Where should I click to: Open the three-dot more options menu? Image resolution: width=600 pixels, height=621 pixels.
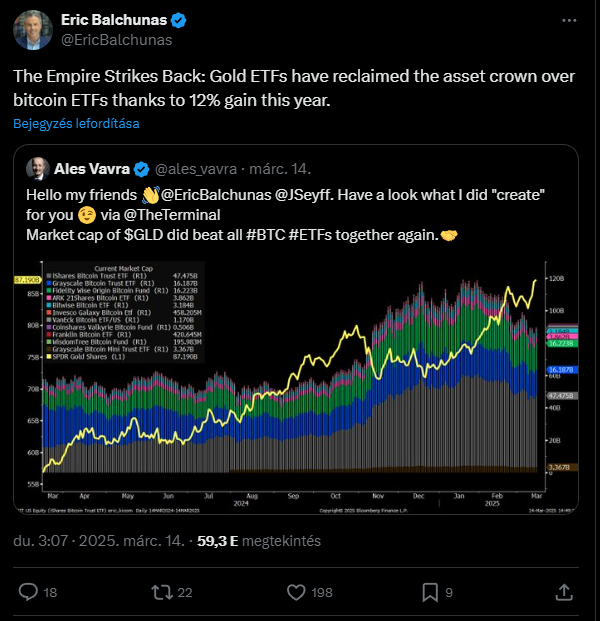pyautogui.click(x=569, y=21)
